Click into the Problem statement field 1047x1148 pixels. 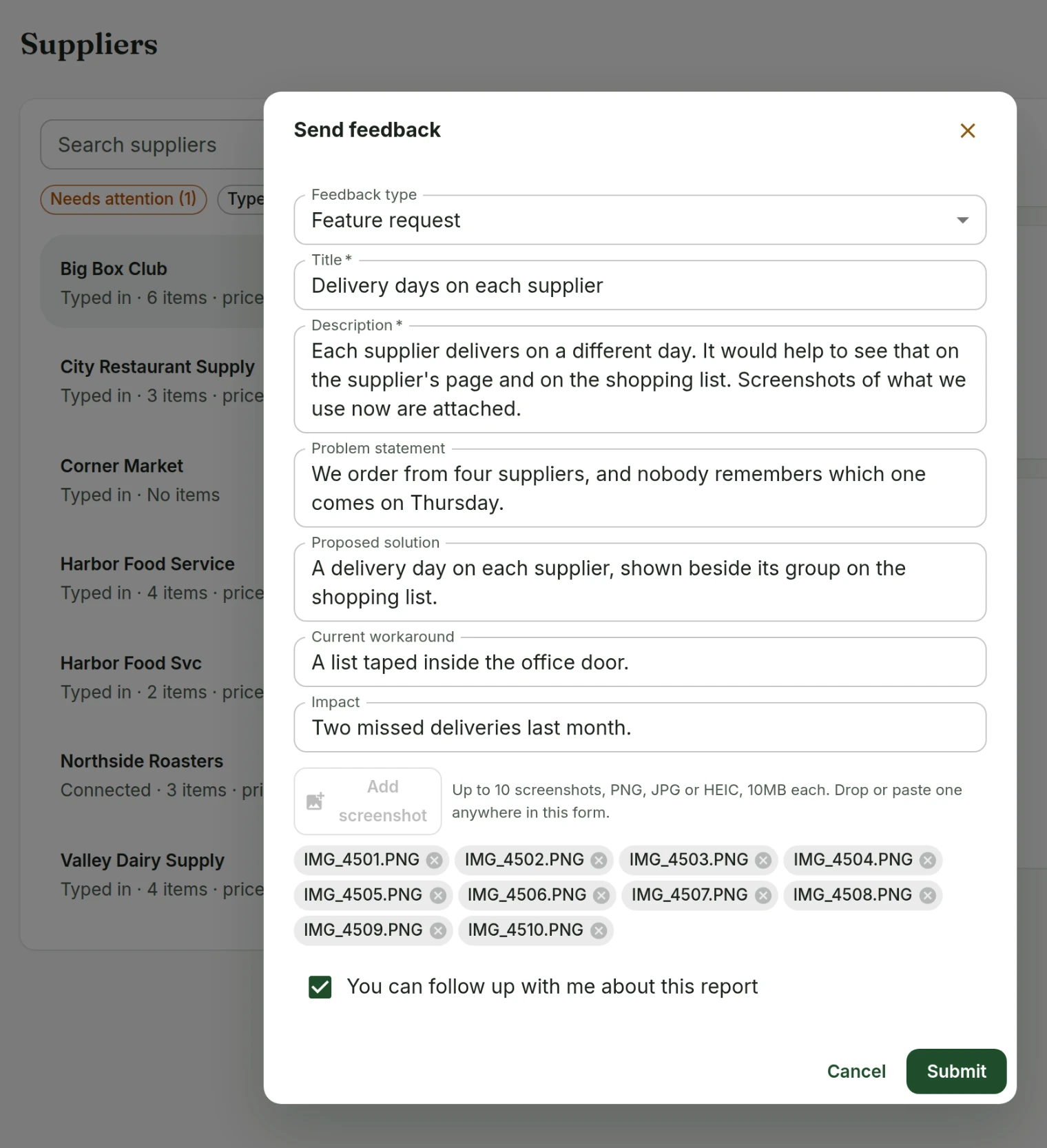(640, 489)
